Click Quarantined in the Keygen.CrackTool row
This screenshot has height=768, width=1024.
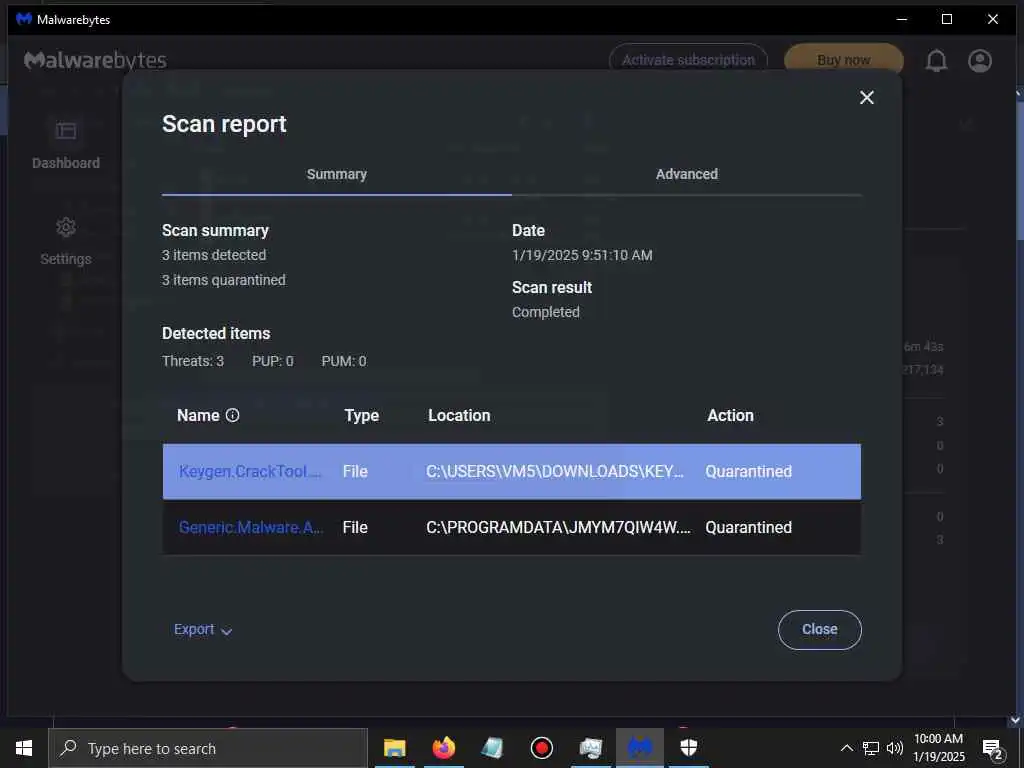point(748,472)
